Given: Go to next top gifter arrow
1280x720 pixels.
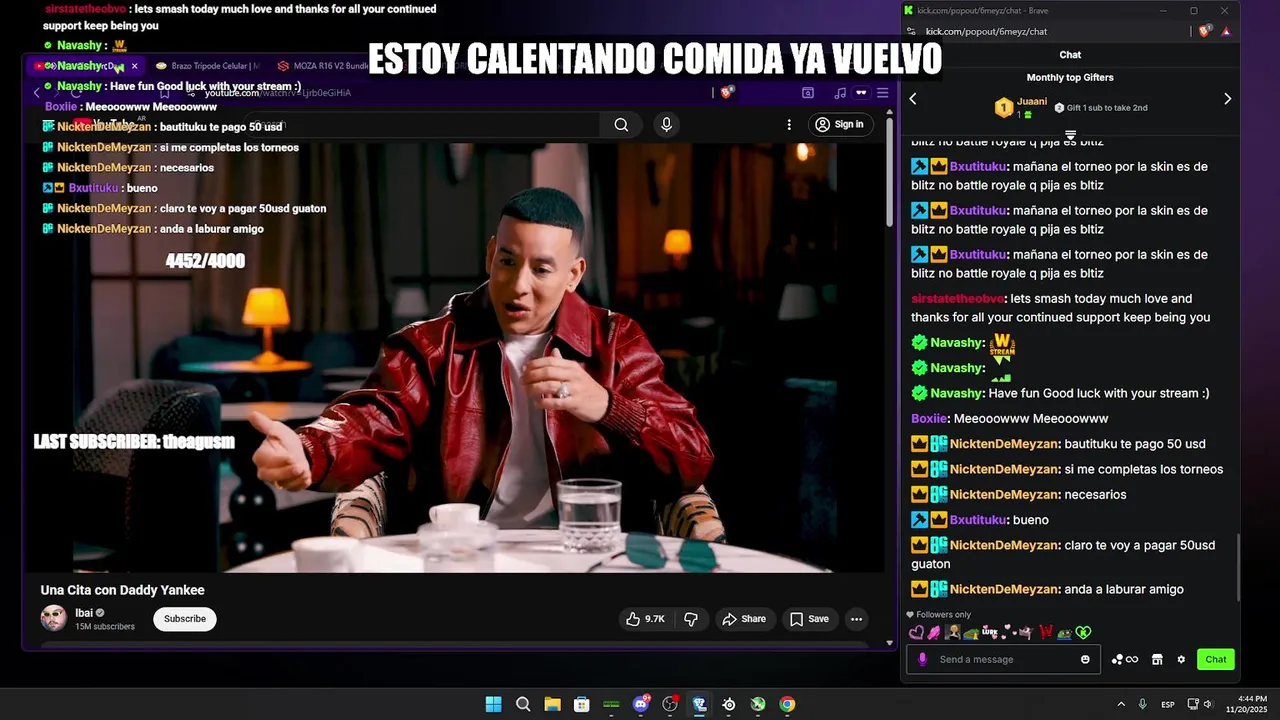Looking at the screenshot, I should tap(1227, 99).
